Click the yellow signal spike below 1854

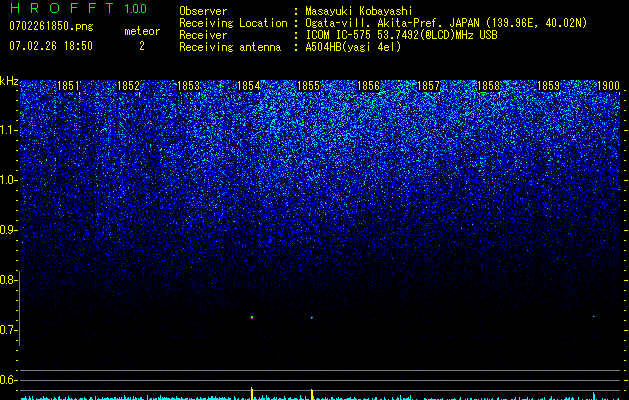252,394
